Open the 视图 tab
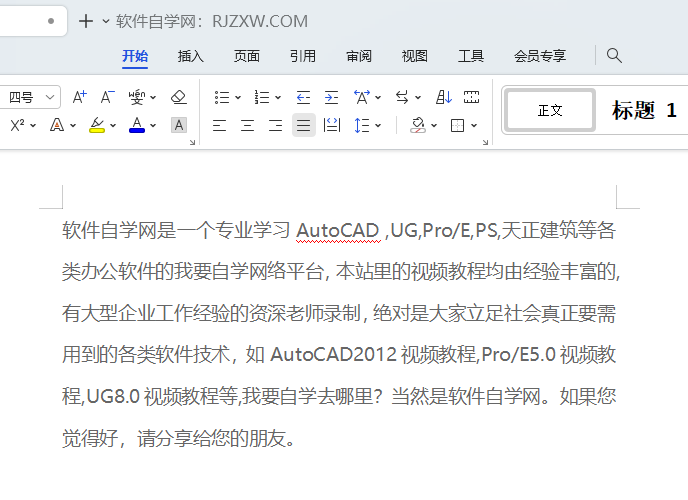Image resolution: width=688 pixels, height=500 pixels. tap(415, 56)
